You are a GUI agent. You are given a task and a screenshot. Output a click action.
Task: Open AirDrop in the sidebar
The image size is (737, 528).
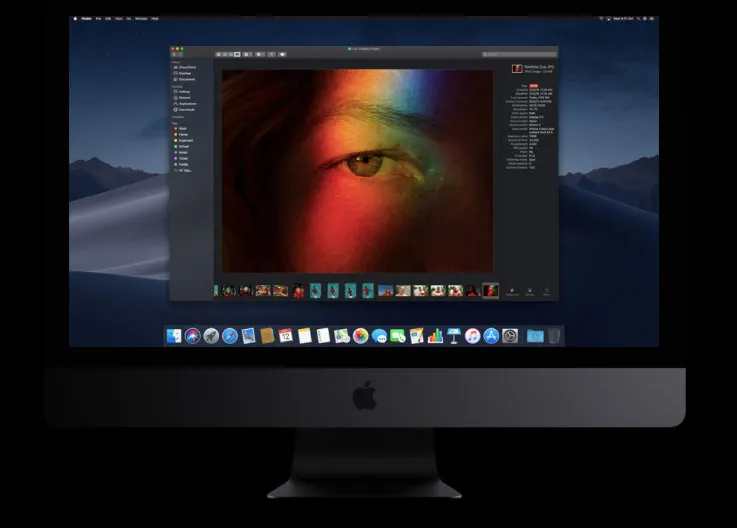click(x=182, y=92)
